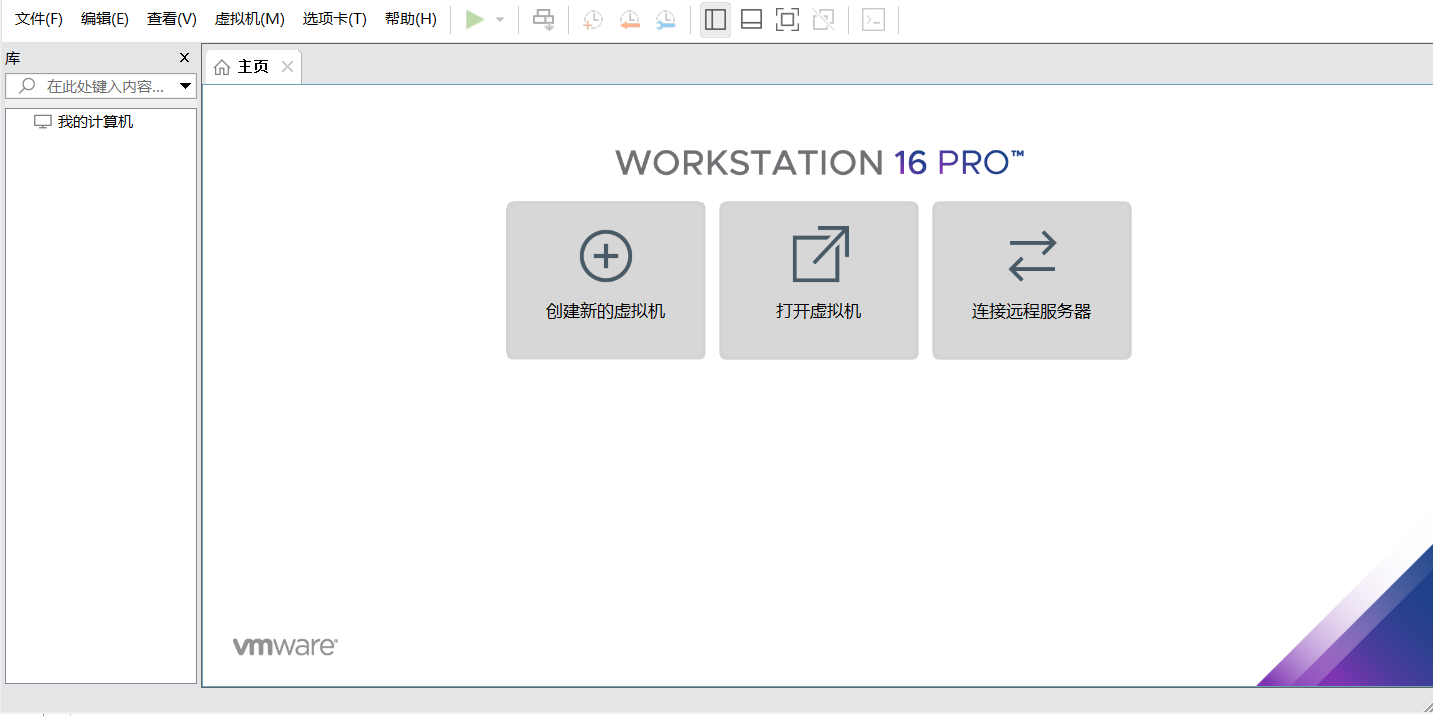The image size is (1433, 716).
Task: Expand the power options dropdown arrow
Action: [500, 20]
